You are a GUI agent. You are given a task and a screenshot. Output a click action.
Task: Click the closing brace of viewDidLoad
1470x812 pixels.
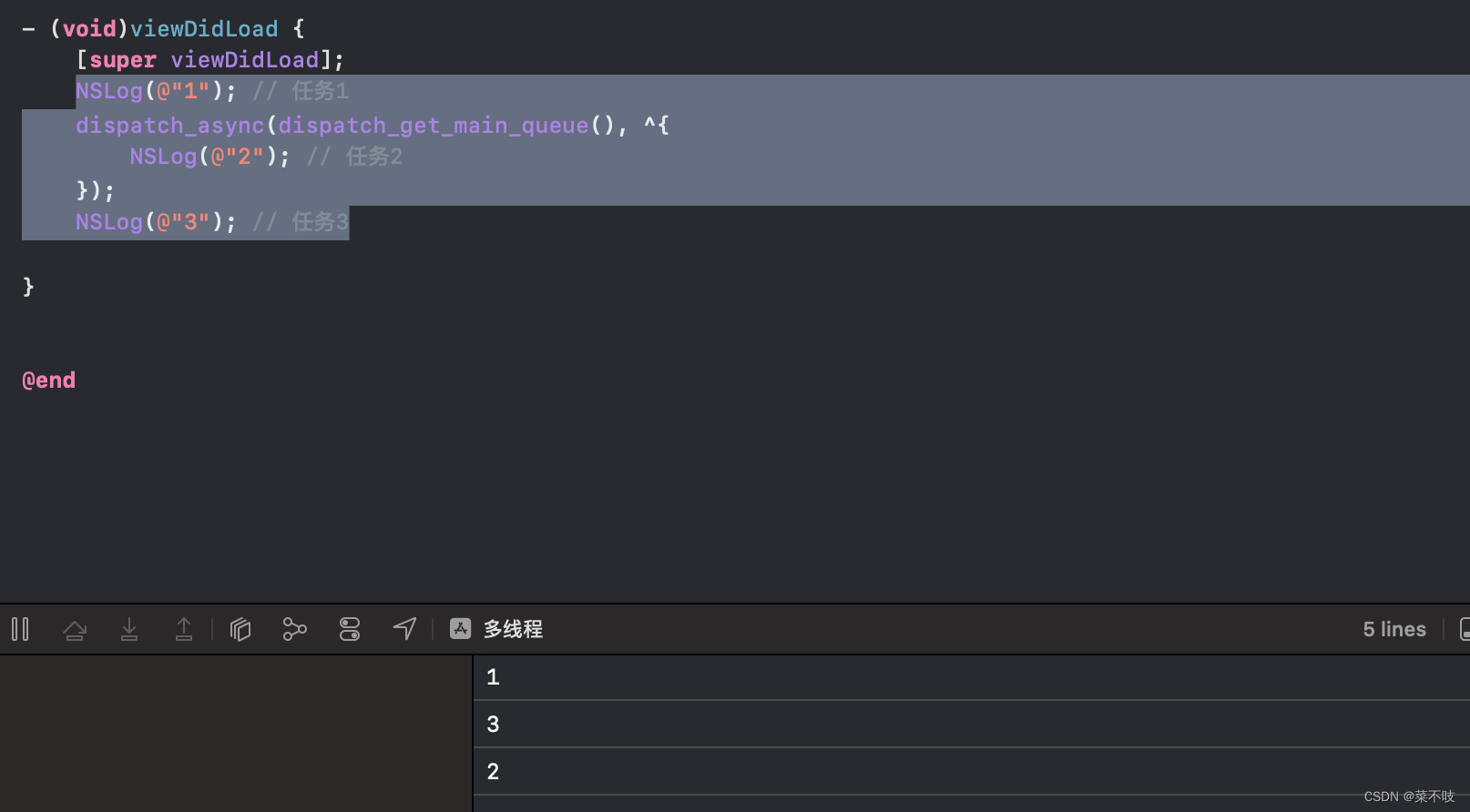click(x=28, y=287)
